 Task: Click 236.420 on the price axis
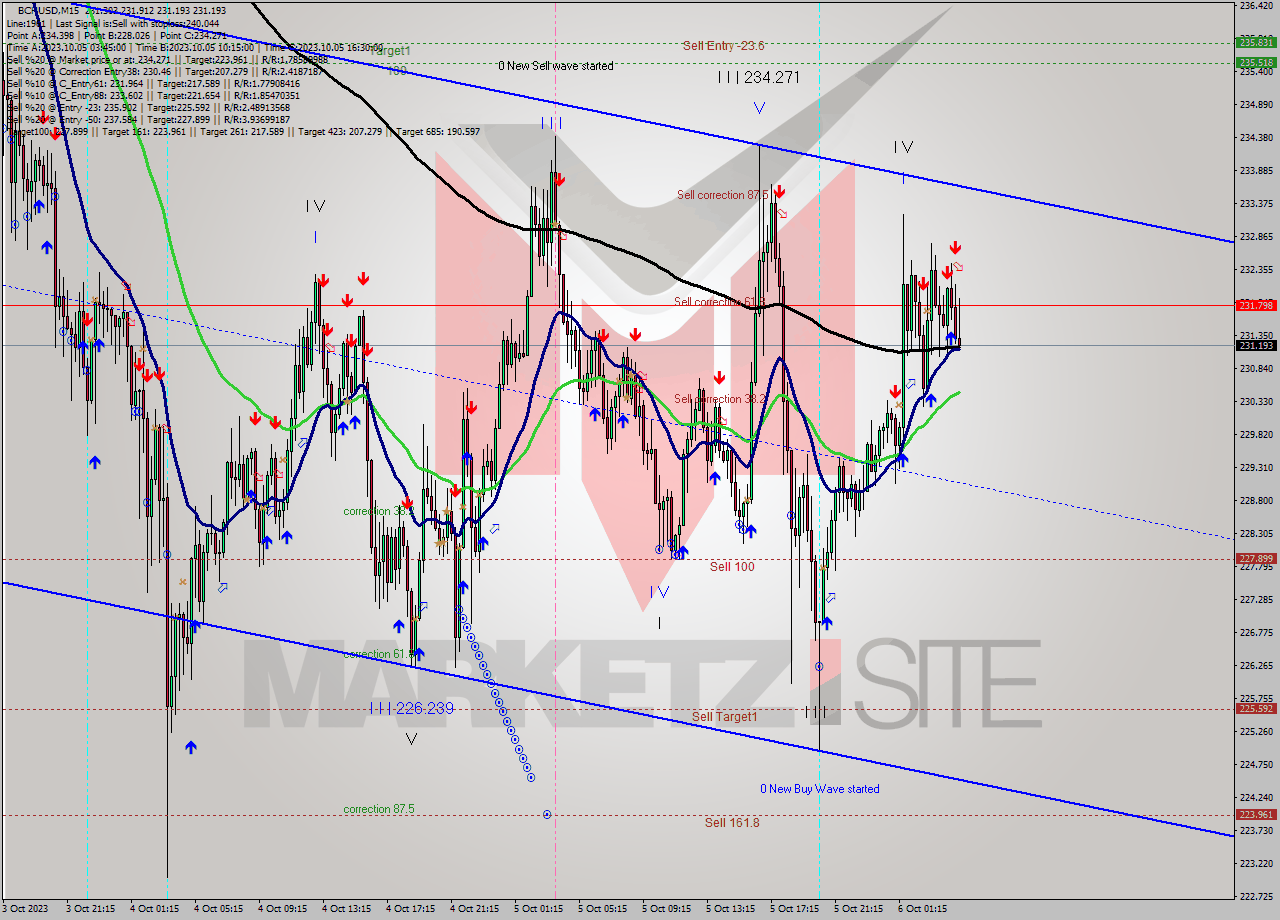(1255, 6)
